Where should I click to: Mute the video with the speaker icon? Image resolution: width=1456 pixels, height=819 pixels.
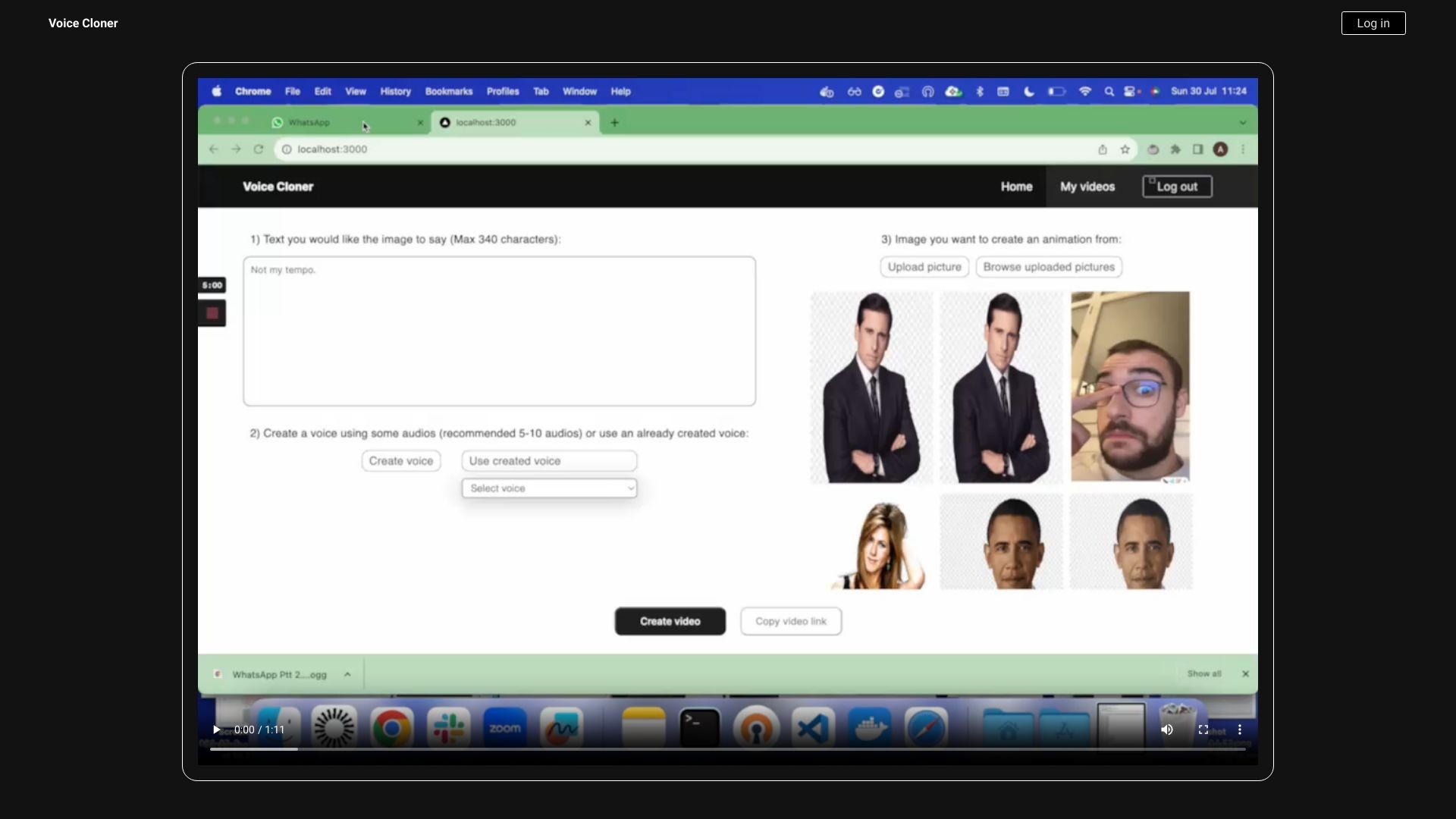coord(1166,730)
